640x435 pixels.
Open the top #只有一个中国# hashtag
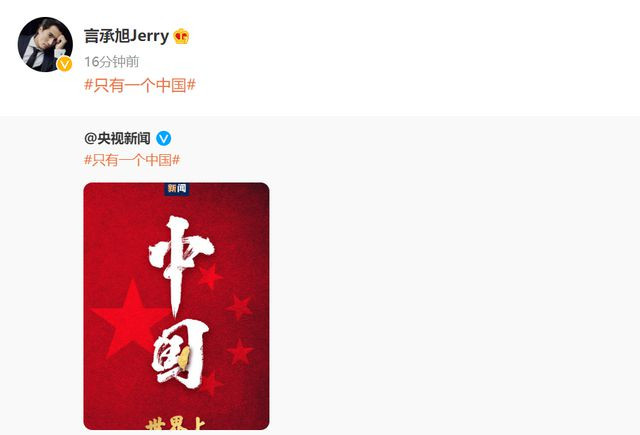pos(140,85)
